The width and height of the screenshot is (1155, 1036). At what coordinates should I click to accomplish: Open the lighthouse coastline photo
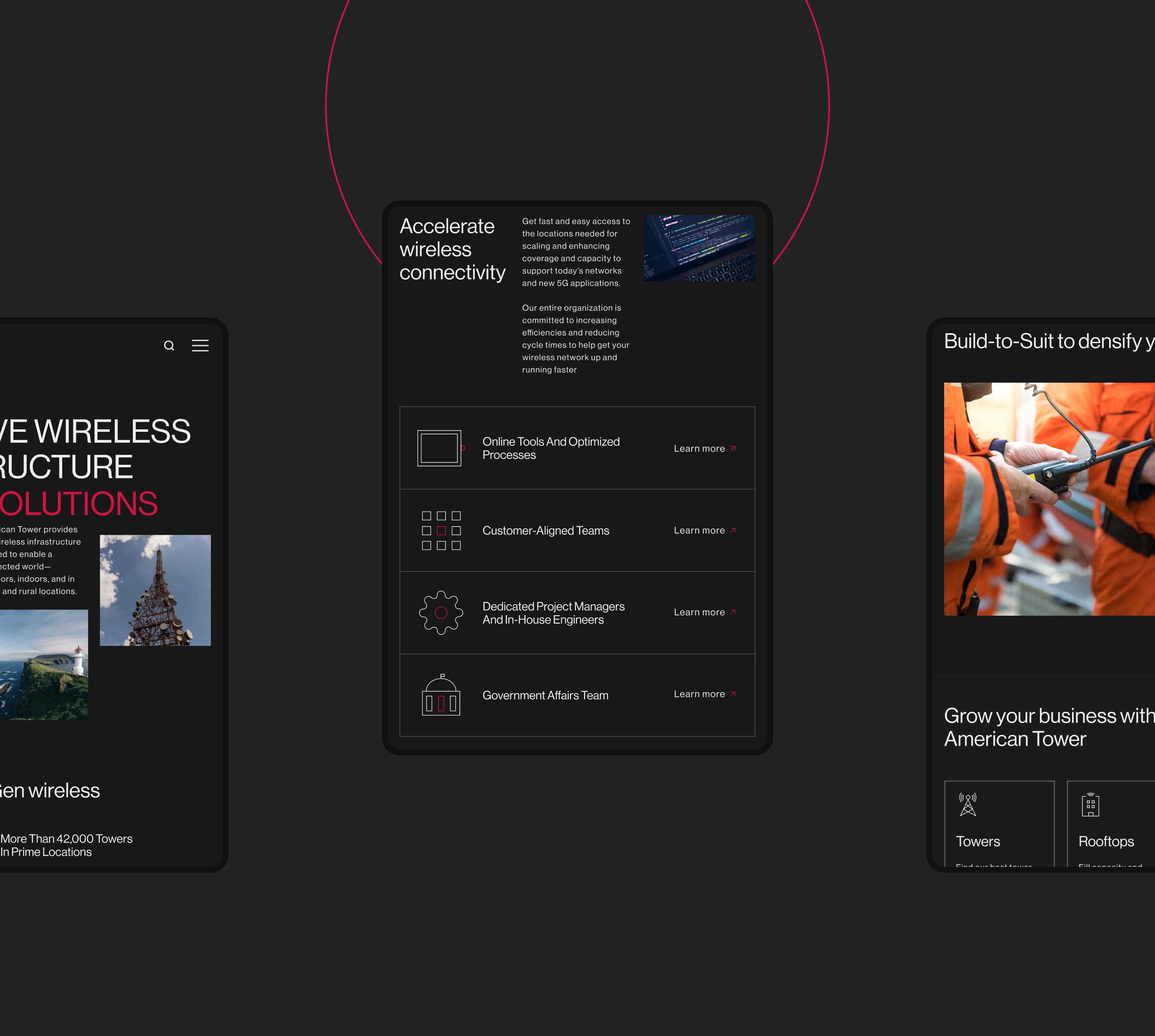click(x=44, y=665)
